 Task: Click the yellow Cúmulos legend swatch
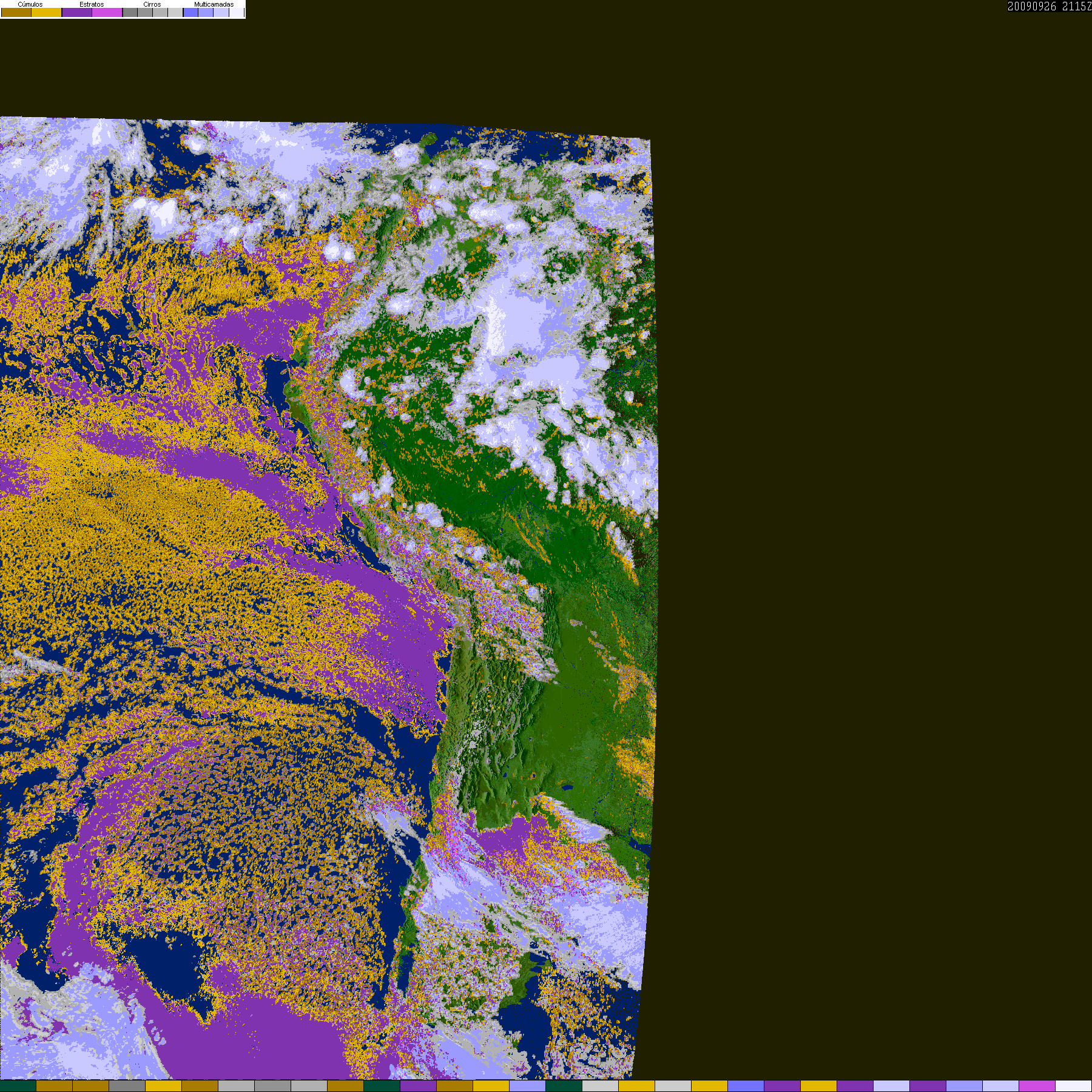[x=47, y=12]
